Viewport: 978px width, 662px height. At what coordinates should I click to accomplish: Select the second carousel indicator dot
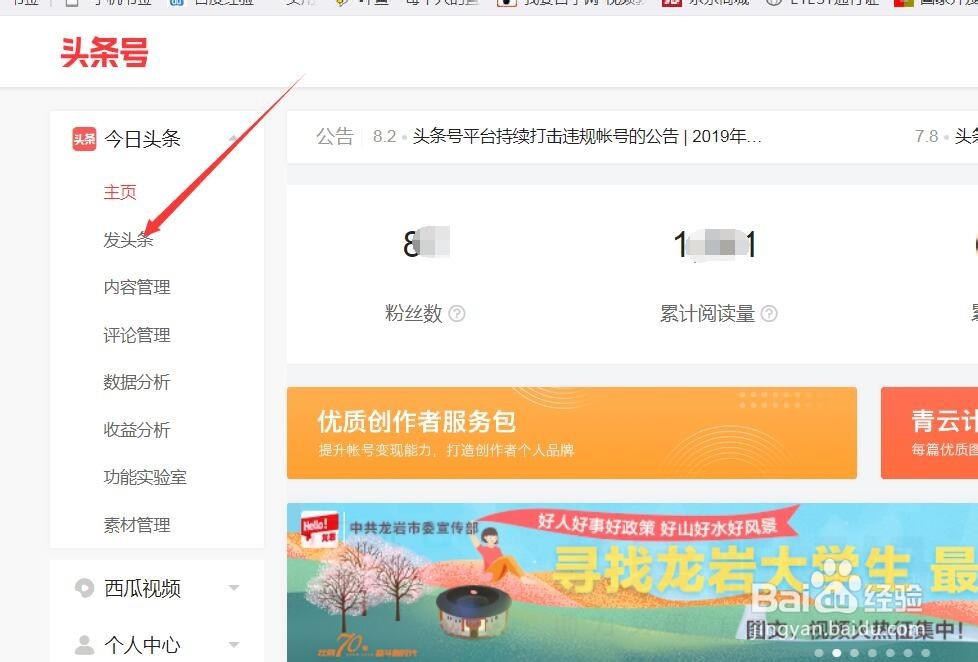(x=837, y=653)
